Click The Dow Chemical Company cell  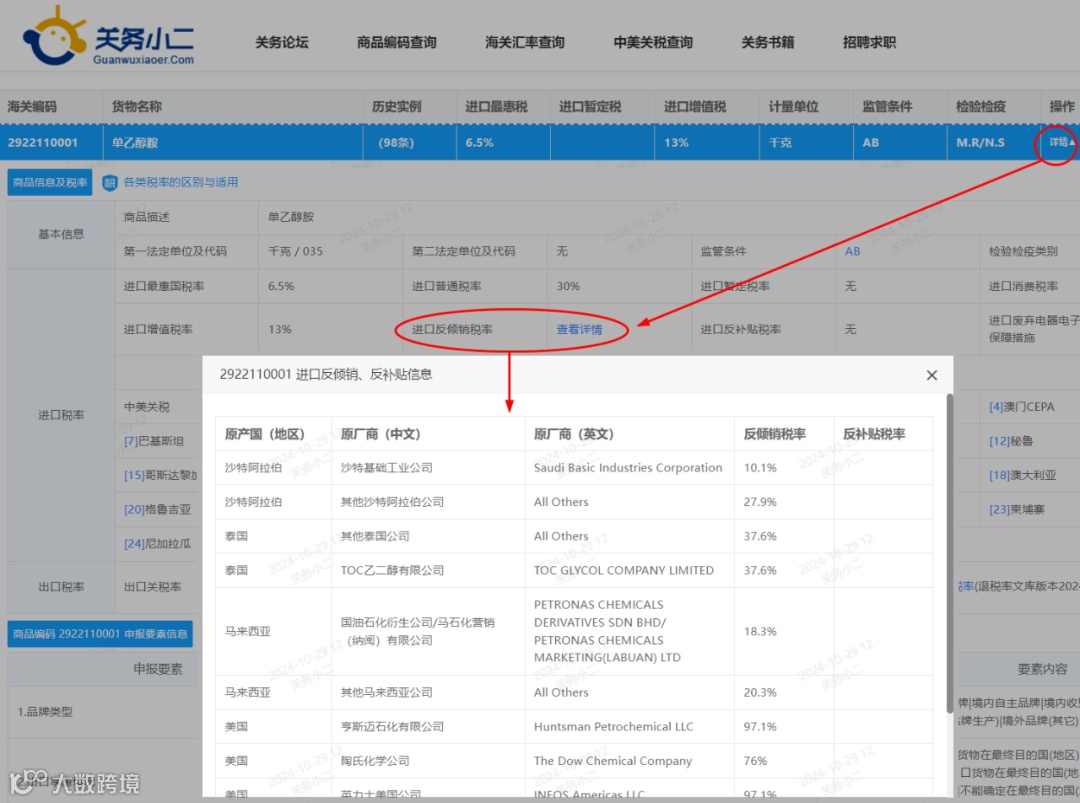613,761
